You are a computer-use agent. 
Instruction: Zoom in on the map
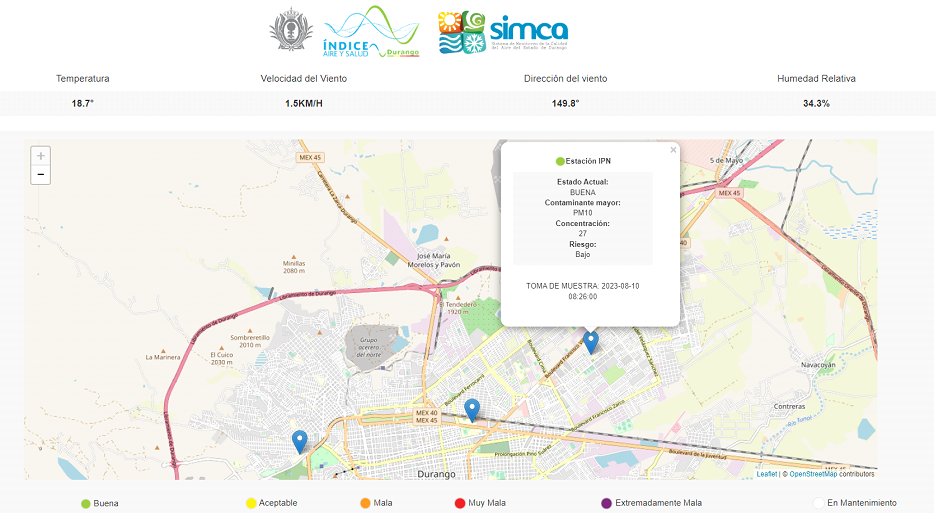pos(41,156)
